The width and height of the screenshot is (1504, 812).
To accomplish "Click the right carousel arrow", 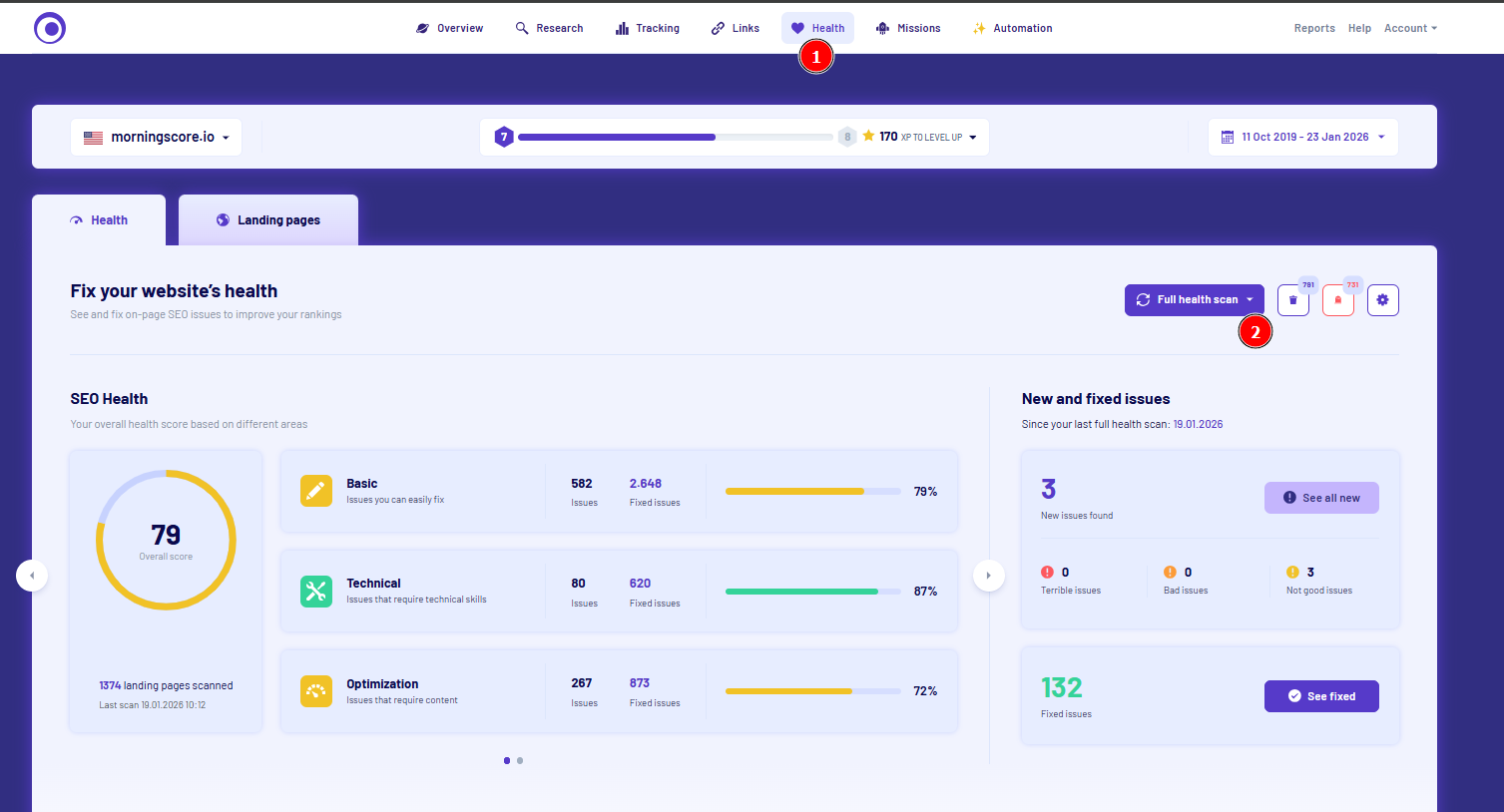I will click(x=989, y=576).
